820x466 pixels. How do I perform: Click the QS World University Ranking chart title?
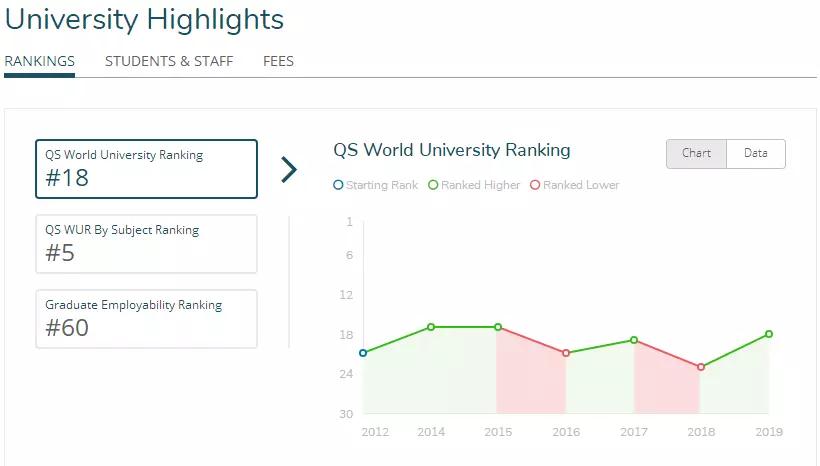tap(452, 150)
